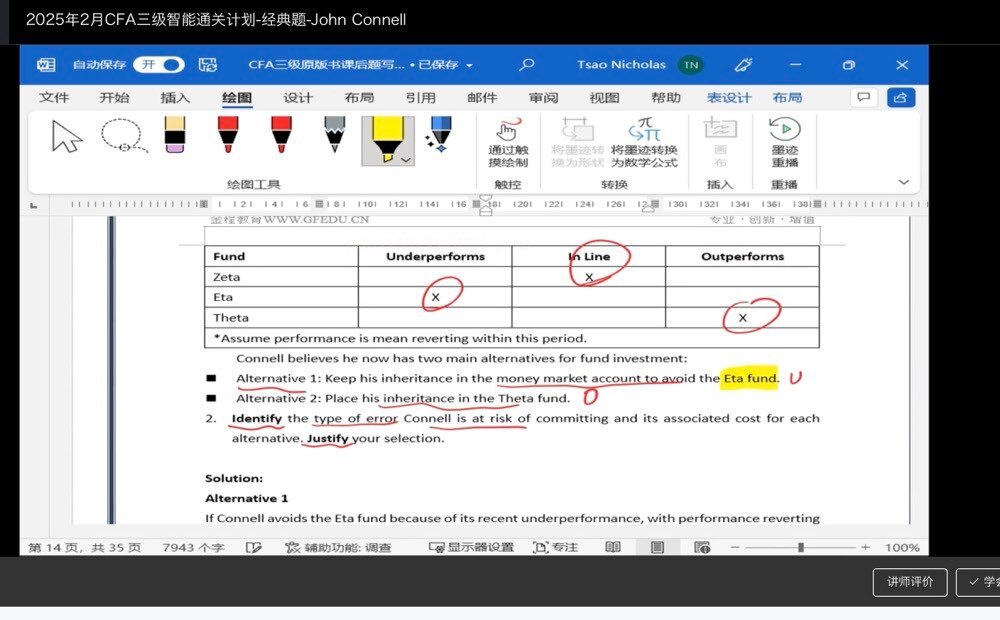This screenshot has height=620, width=1000.
Task: Open the 设计 ribbon tab
Action: (x=298, y=98)
